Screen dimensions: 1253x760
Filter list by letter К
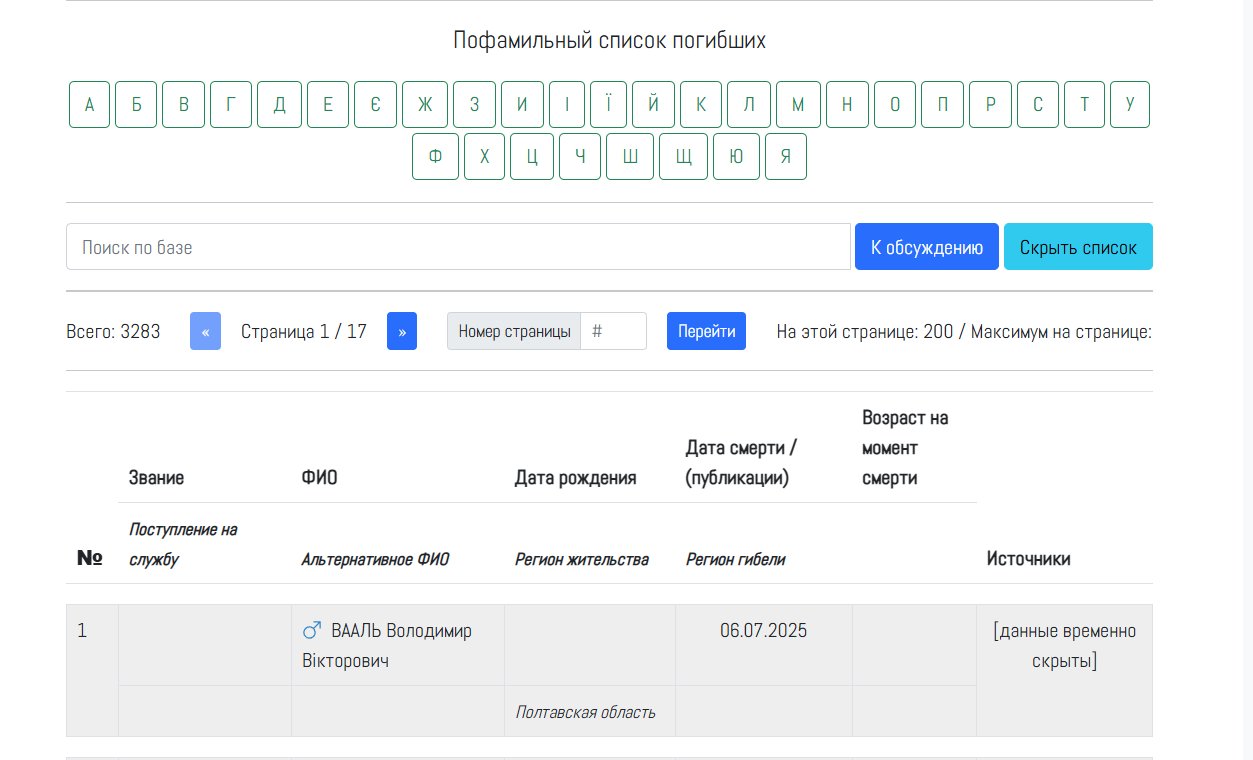coord(701,105)
